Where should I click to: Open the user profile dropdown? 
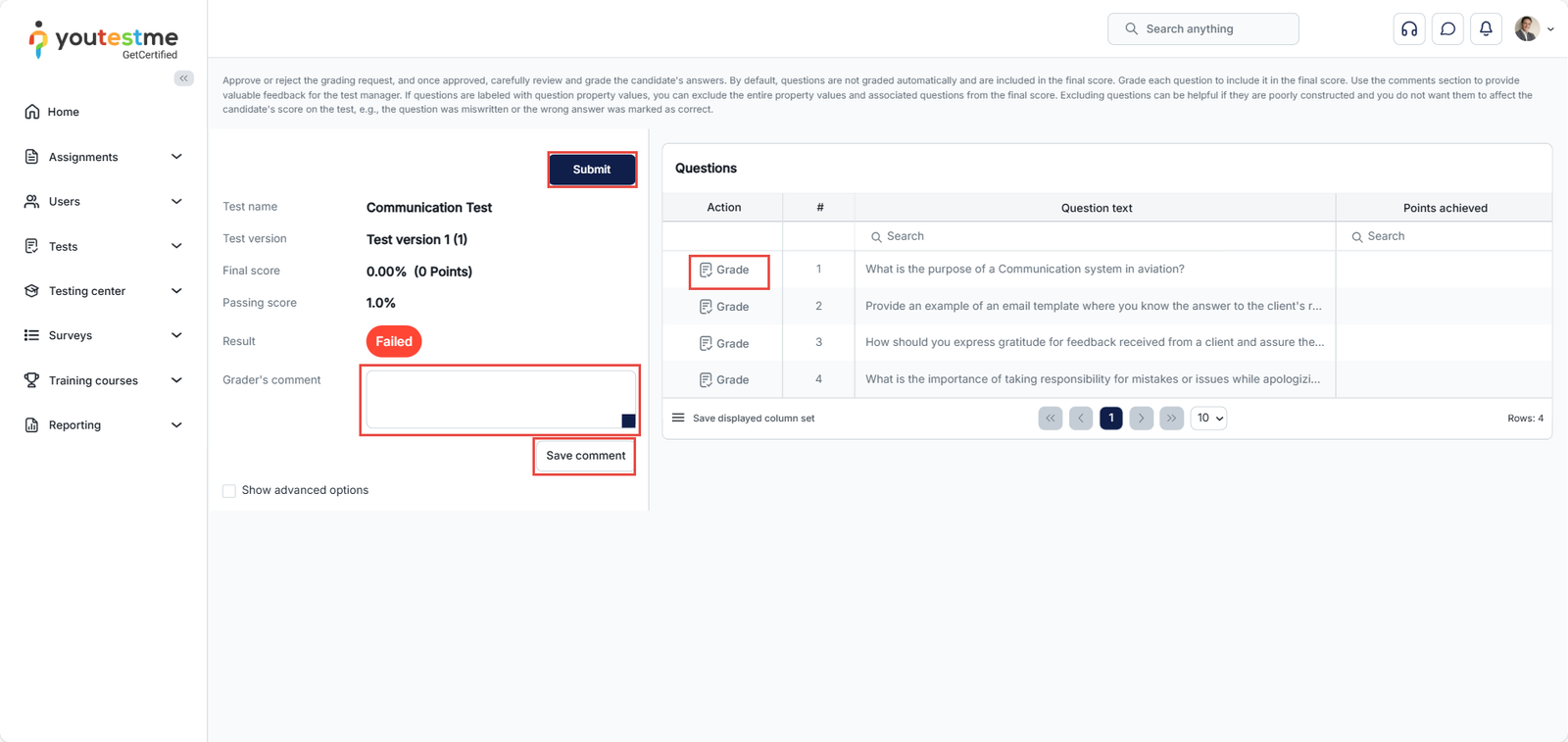tap(1534, 29)
